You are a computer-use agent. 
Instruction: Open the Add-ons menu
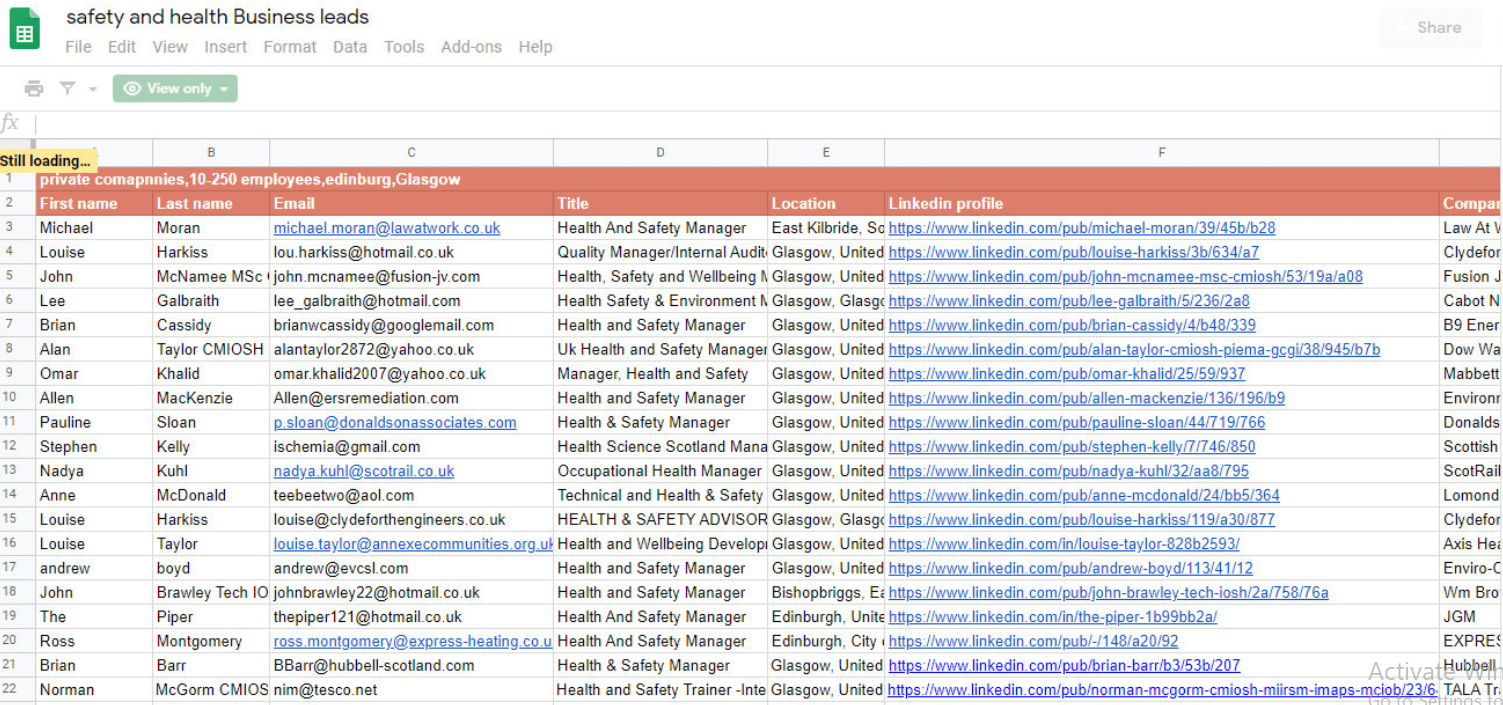pyautogui.click(x=471, y=47)
